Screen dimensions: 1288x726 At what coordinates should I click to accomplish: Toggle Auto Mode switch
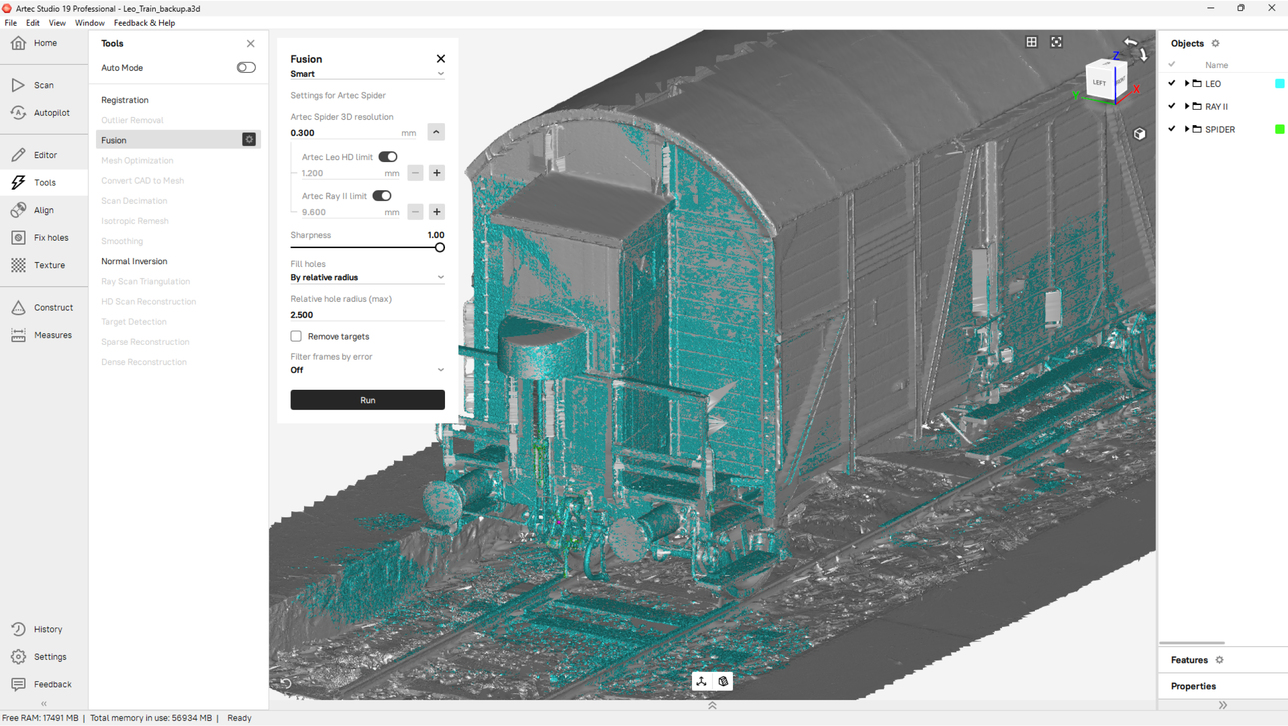pyautogui.click(x=246, y=68)
